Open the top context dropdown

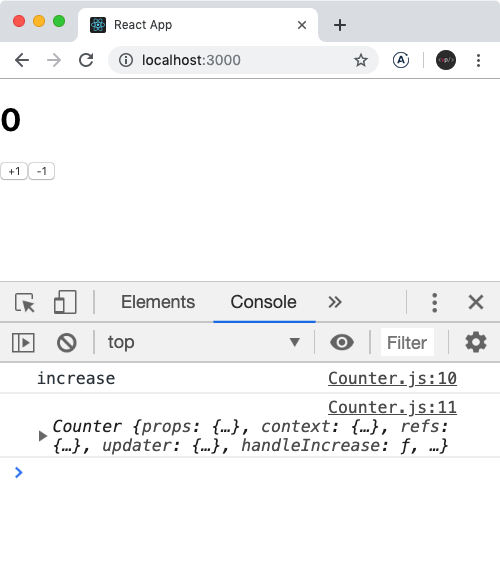point(203,342)
